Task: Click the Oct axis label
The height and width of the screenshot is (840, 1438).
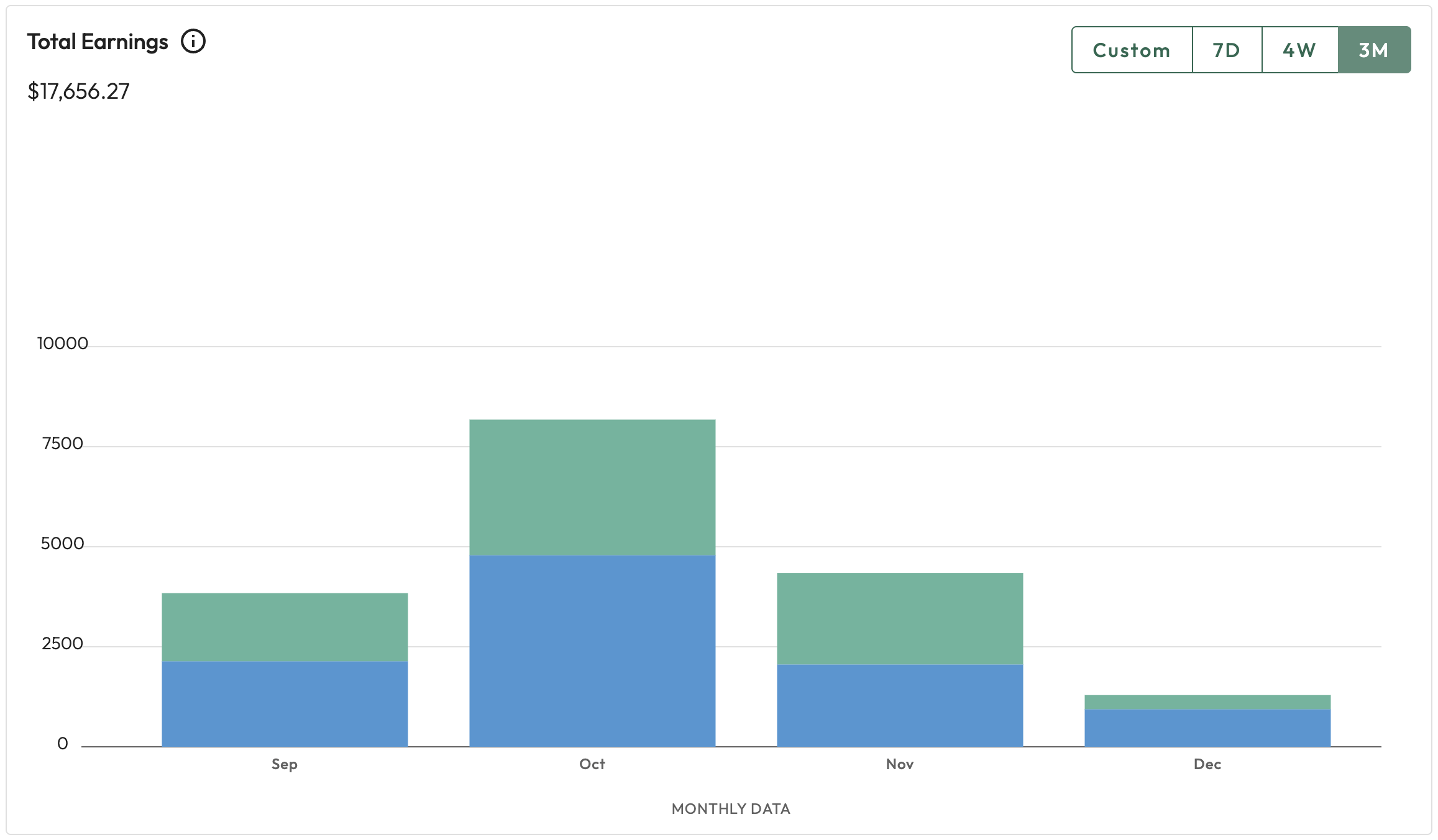Action: coord(592,764)
